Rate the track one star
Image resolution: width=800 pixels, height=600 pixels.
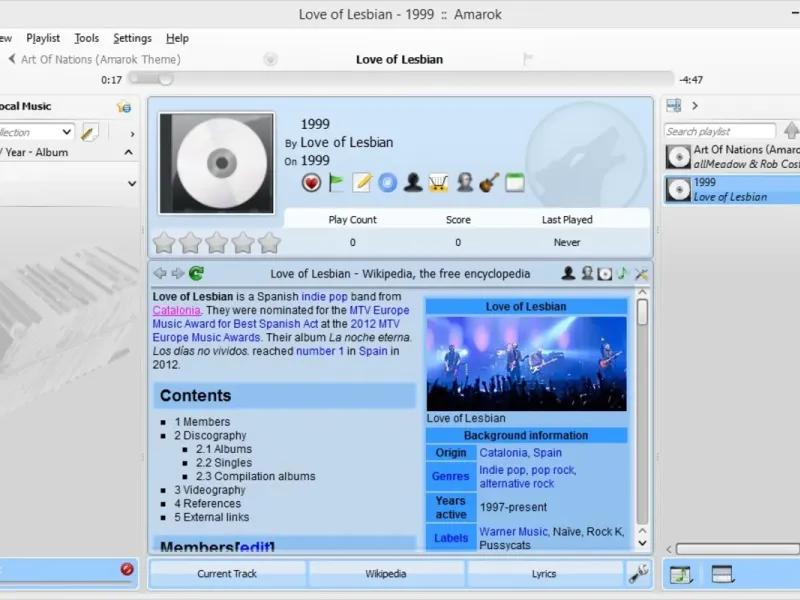point(164,243)
